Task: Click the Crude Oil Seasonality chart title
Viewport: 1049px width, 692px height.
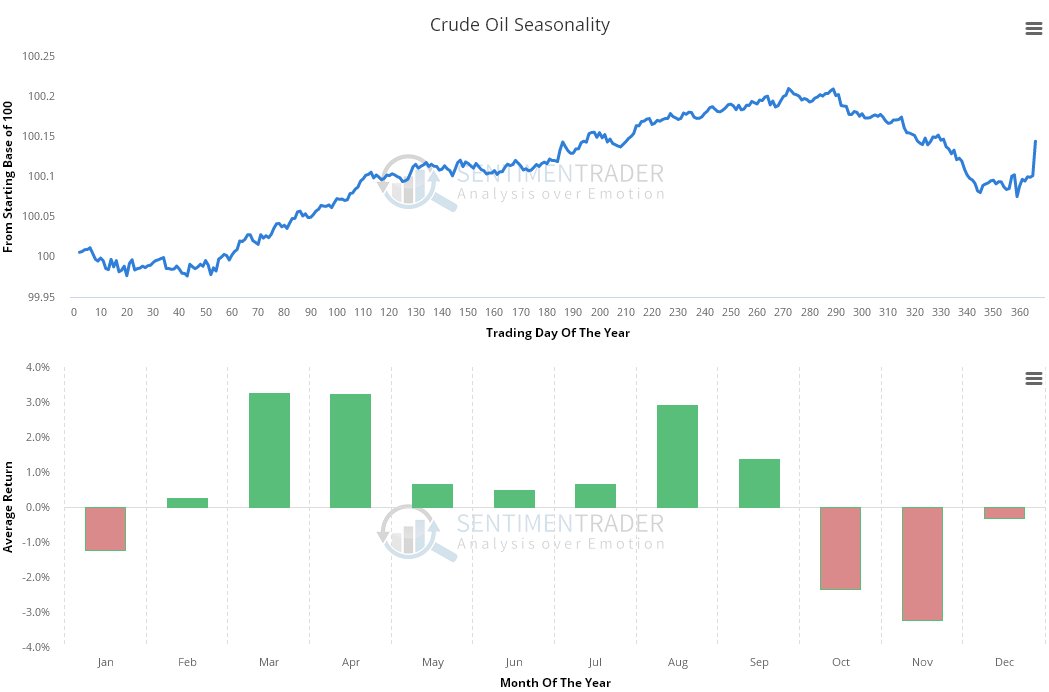Action: [519, 25]
